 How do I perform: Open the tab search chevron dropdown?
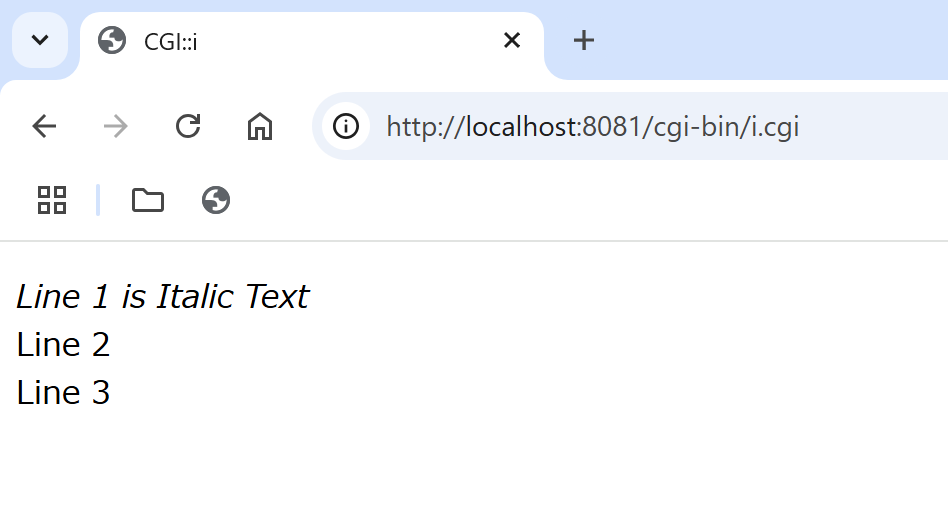tap(40, 40)
